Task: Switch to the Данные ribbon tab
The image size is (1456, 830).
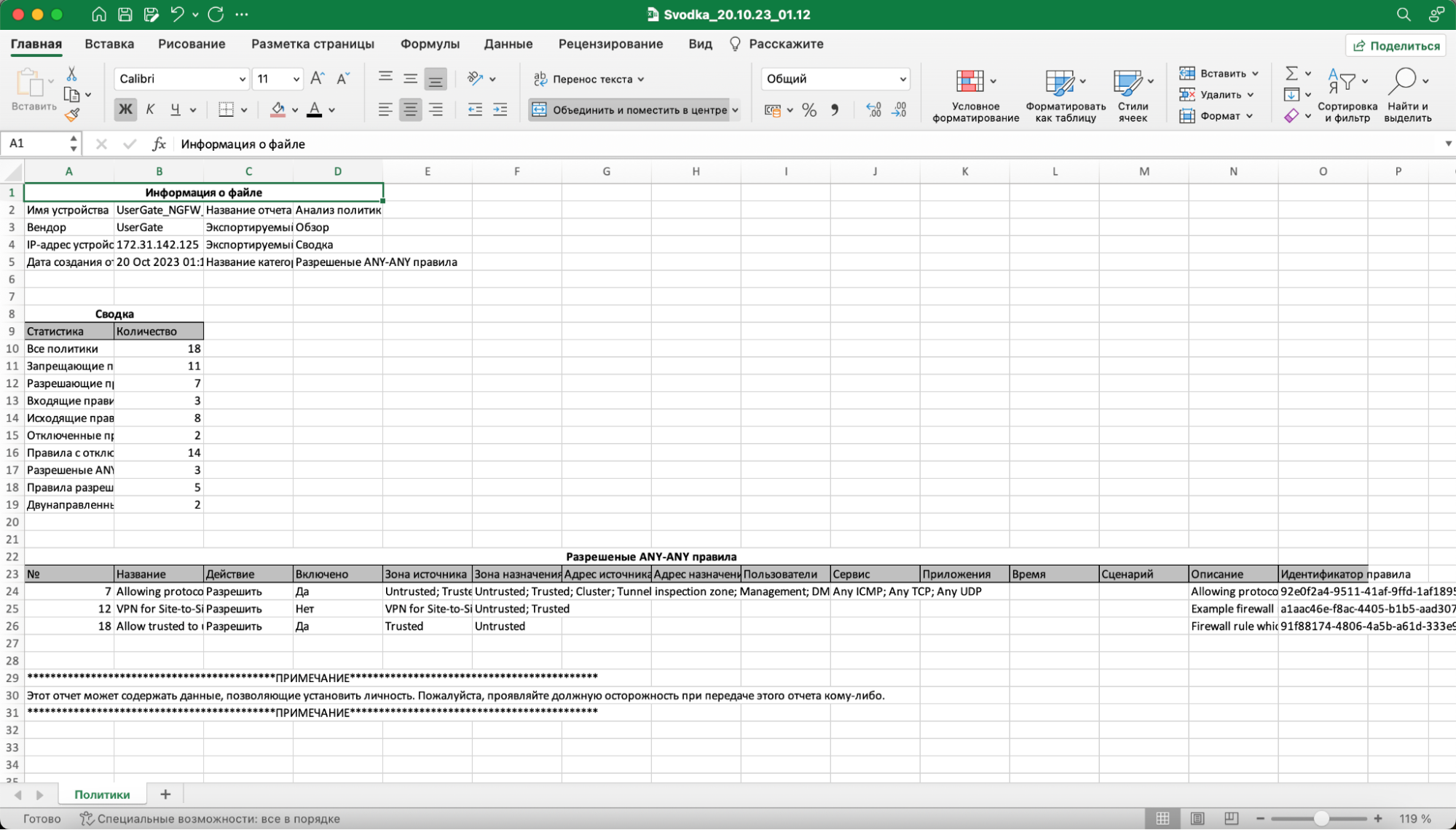Action: coord(508,44)
